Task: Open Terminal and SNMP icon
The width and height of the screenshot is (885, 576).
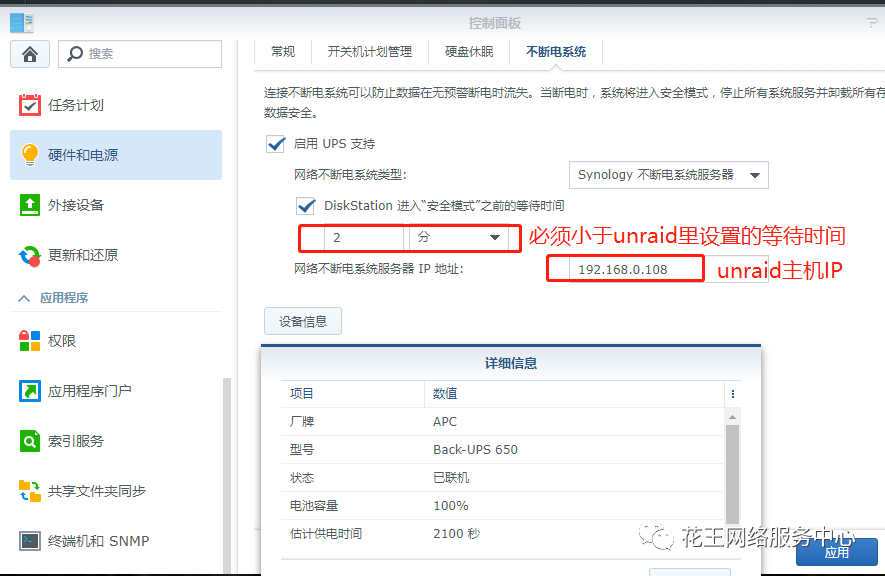Action: click(x=29, y=541)
